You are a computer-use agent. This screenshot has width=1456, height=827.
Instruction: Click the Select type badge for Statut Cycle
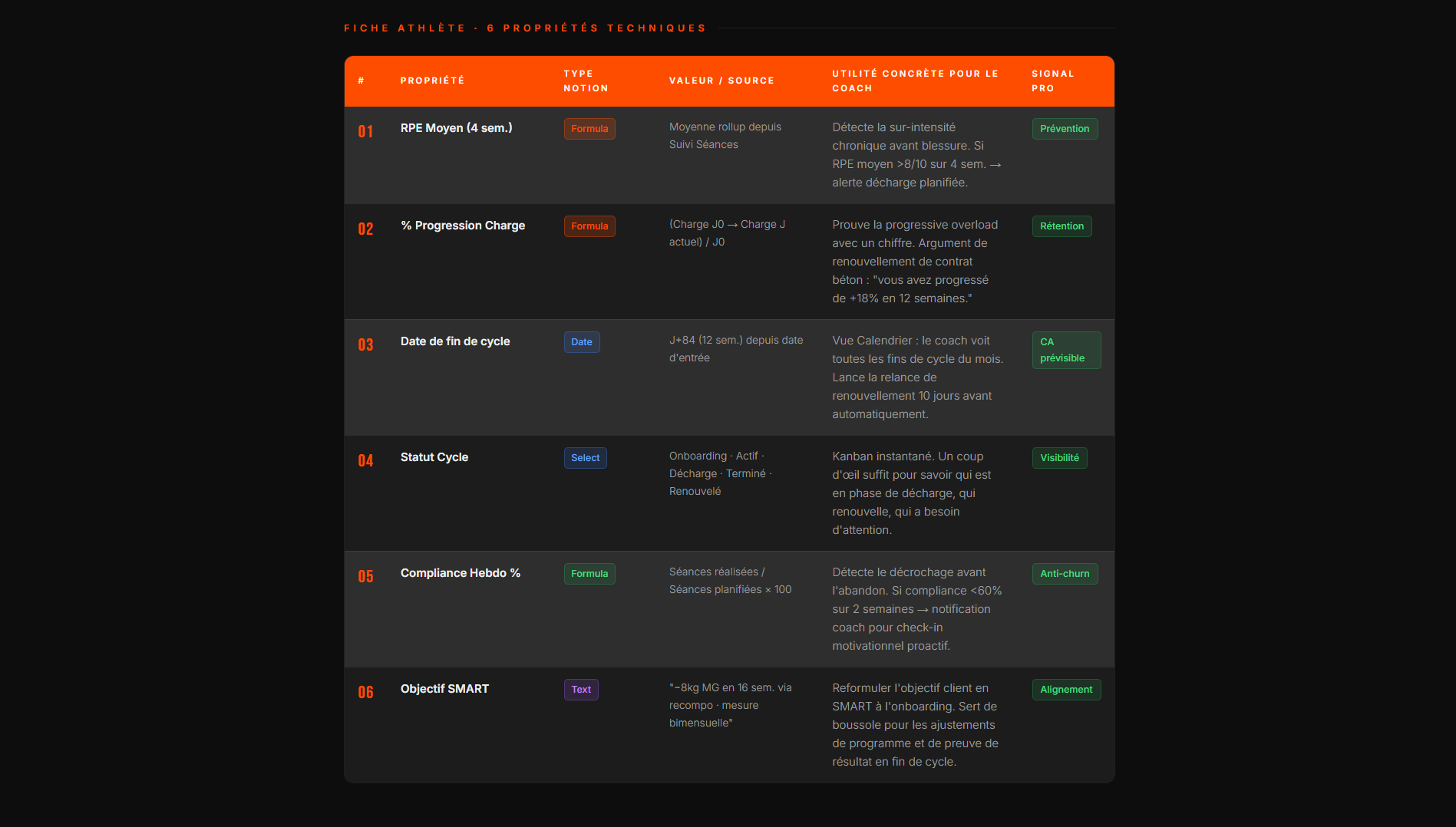click(x=585, y=458)
